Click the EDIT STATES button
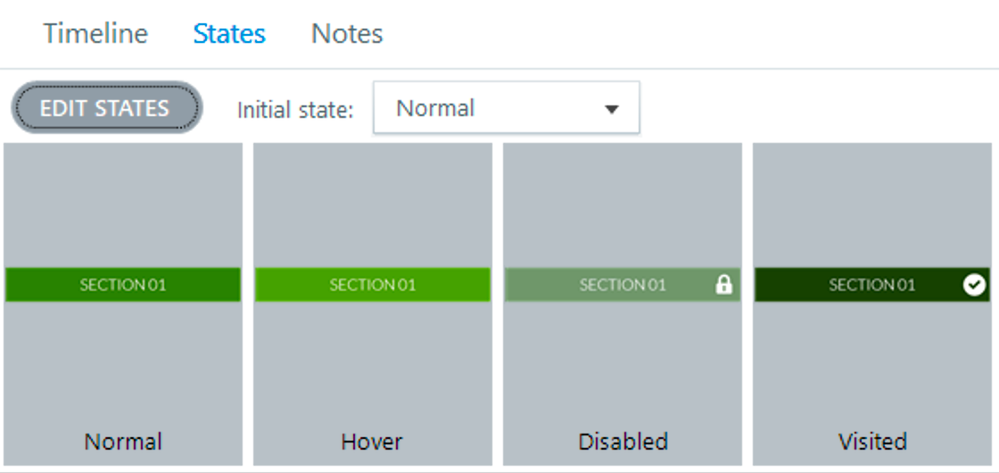This screenshot has height=473, width=999. click(x=105, y=108)
